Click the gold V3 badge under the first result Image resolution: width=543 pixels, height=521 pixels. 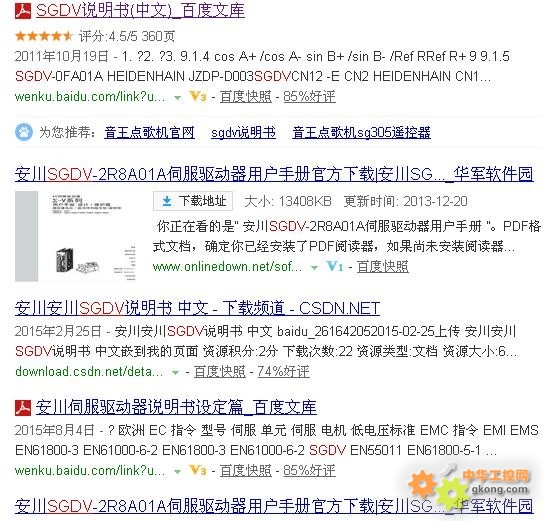tap(198, 96)
